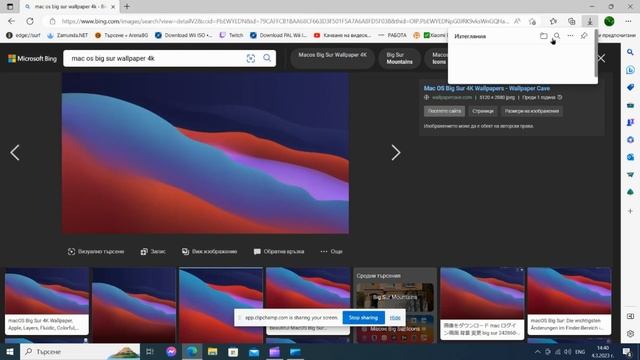
Task: Search downloads using magnifier icon
Action: pos(557,36)
